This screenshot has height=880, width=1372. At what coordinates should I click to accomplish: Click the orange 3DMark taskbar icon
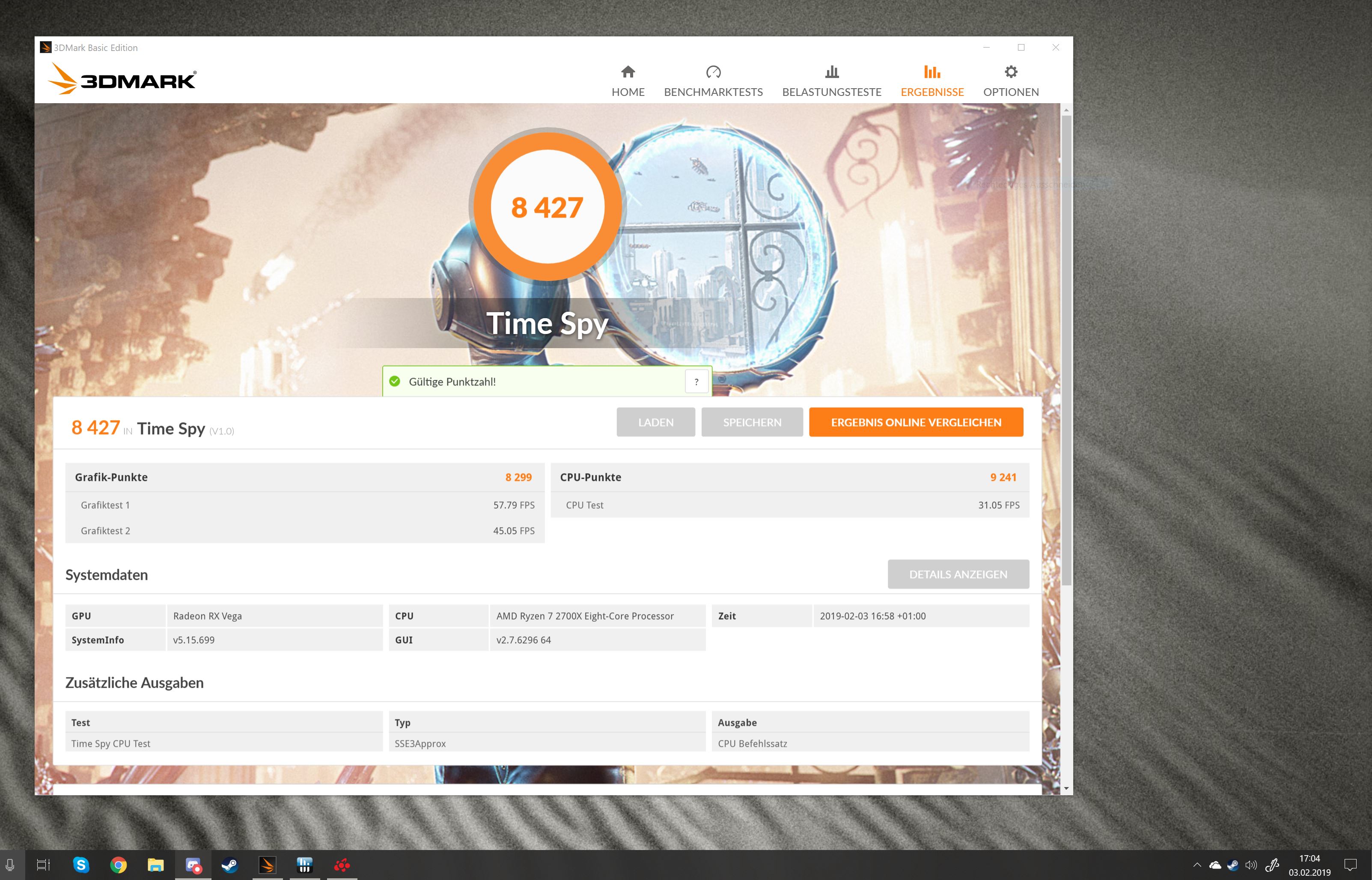pyautogui.click(x=267, y=865)
